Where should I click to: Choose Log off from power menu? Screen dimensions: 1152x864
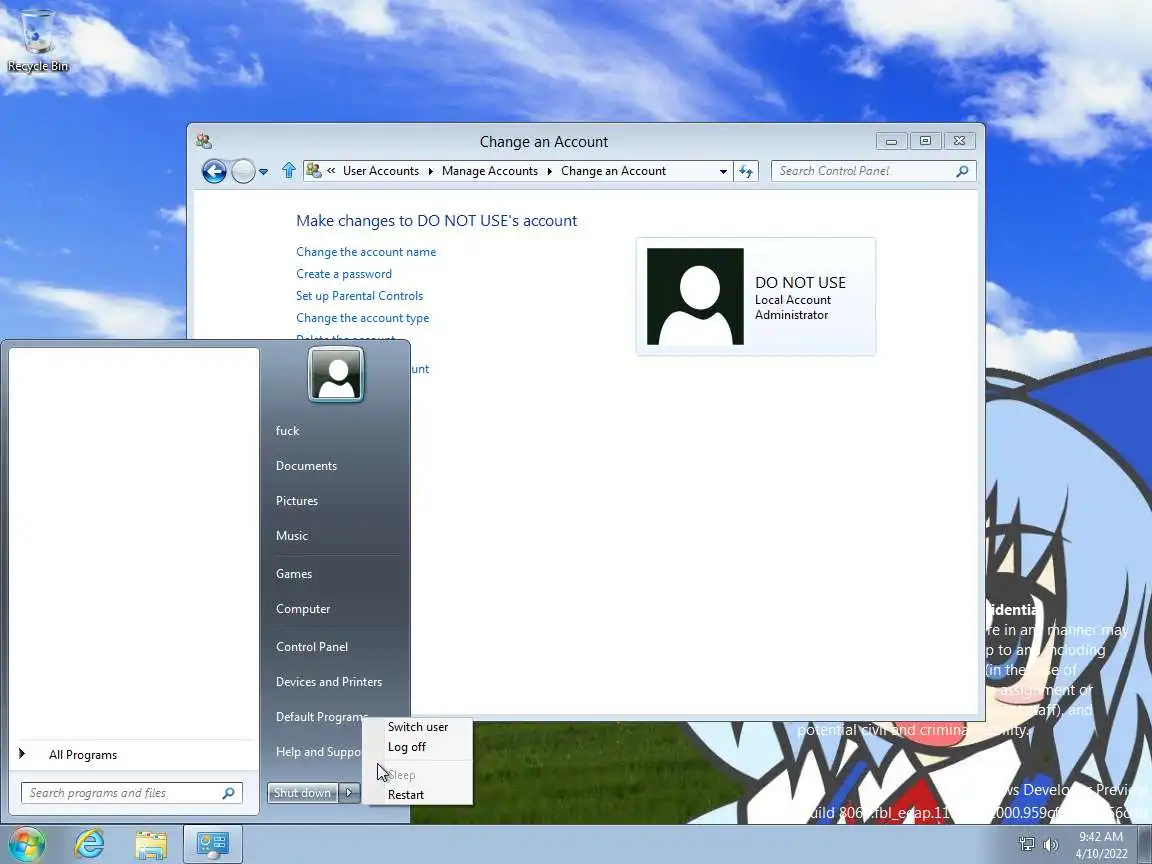point(417,746)
